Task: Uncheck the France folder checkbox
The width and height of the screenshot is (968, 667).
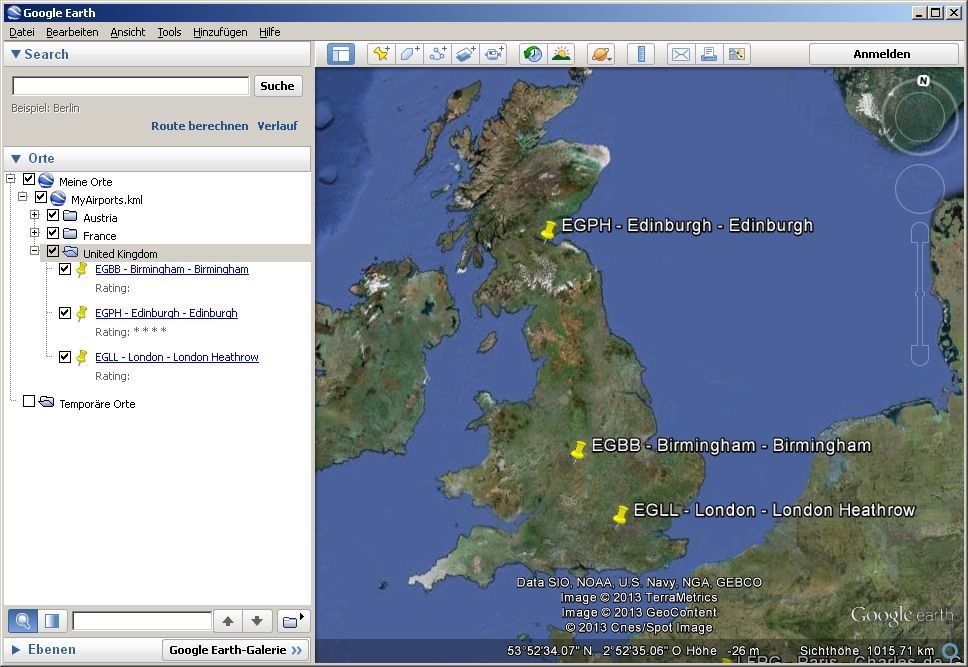Action: click(x=53, y=233)
